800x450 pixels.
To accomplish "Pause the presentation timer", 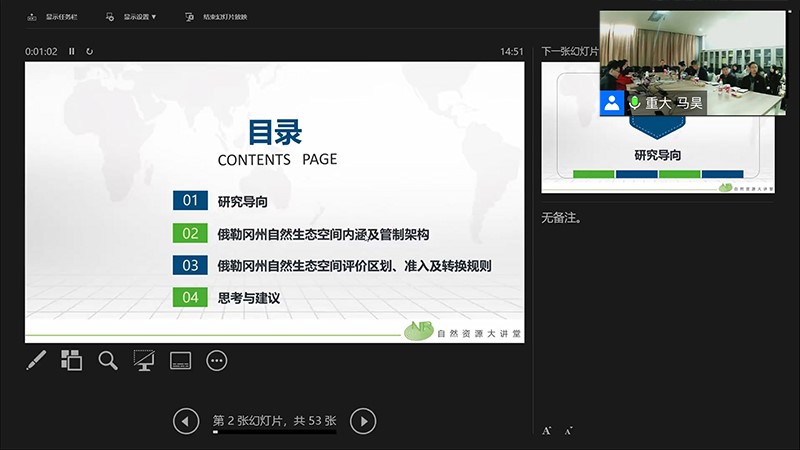I will coord(72,52).
